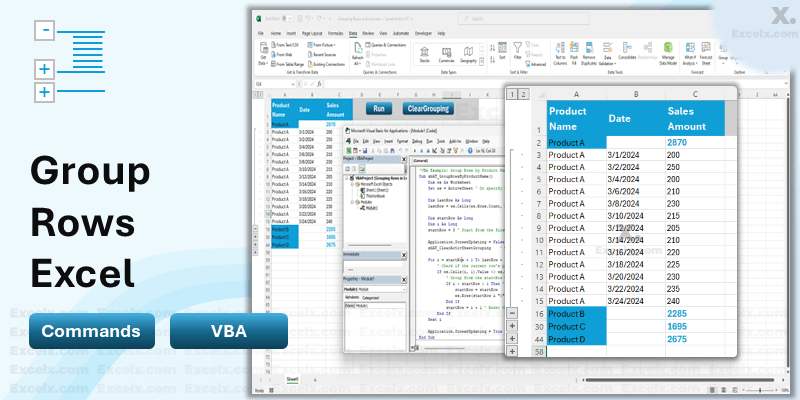Screen dimensions: 800x400
Task: Pick the Stocks data type
Action: (x=424, y=55)
